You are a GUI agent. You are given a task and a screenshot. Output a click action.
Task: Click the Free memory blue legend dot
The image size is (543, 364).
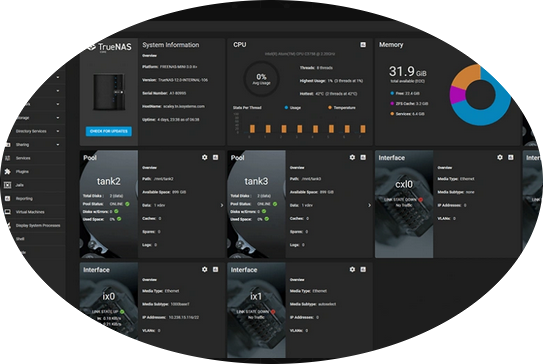(392, 93)
